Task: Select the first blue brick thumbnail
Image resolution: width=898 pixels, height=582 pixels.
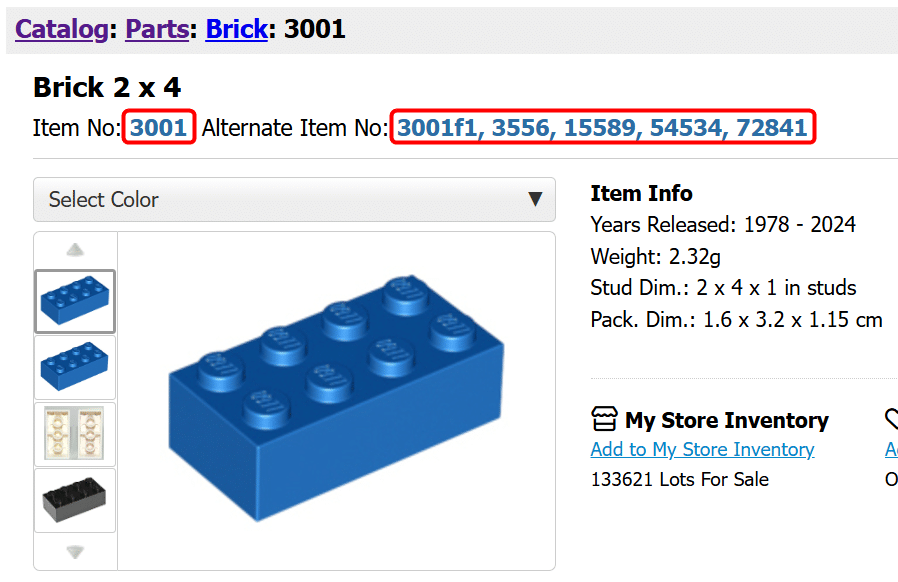Action: pos(75,301)
